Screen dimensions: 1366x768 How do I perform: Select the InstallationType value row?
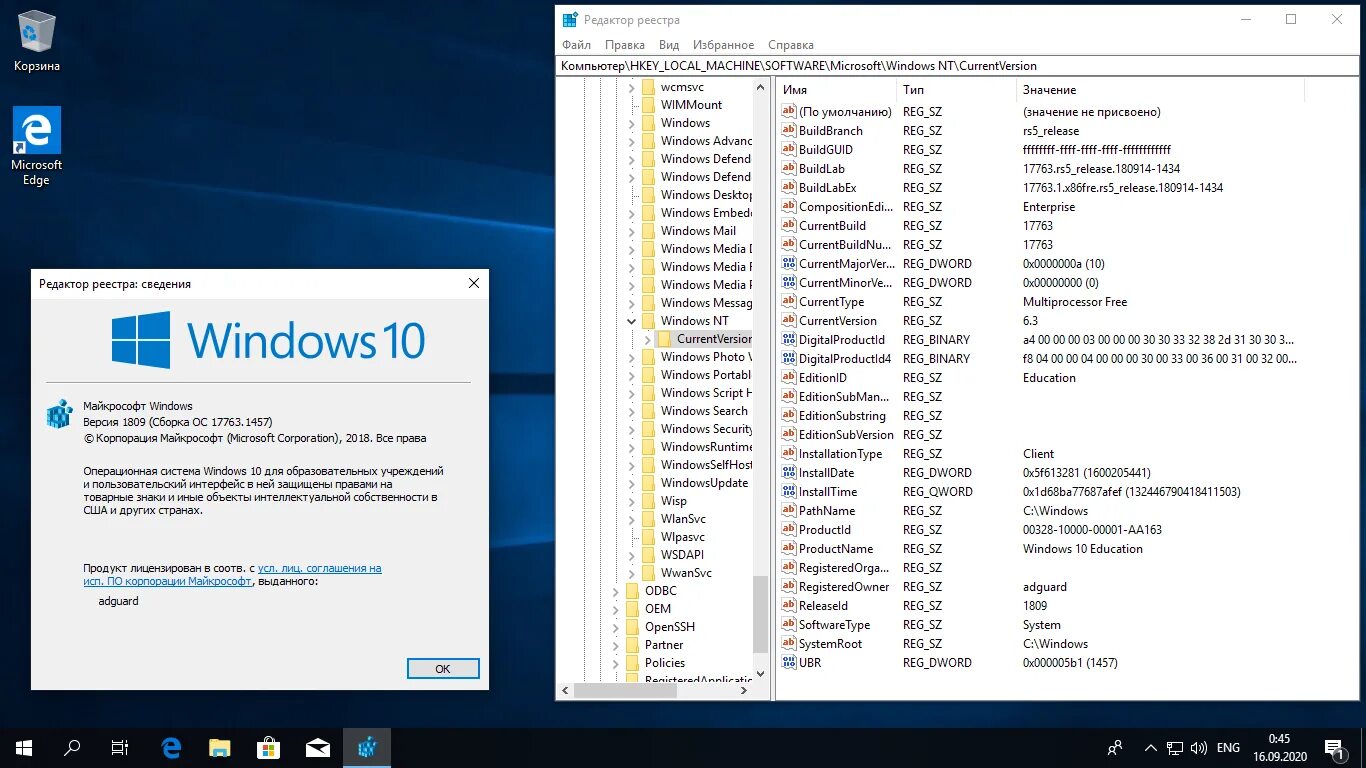pyautogui.click(x=1040, y=454)
